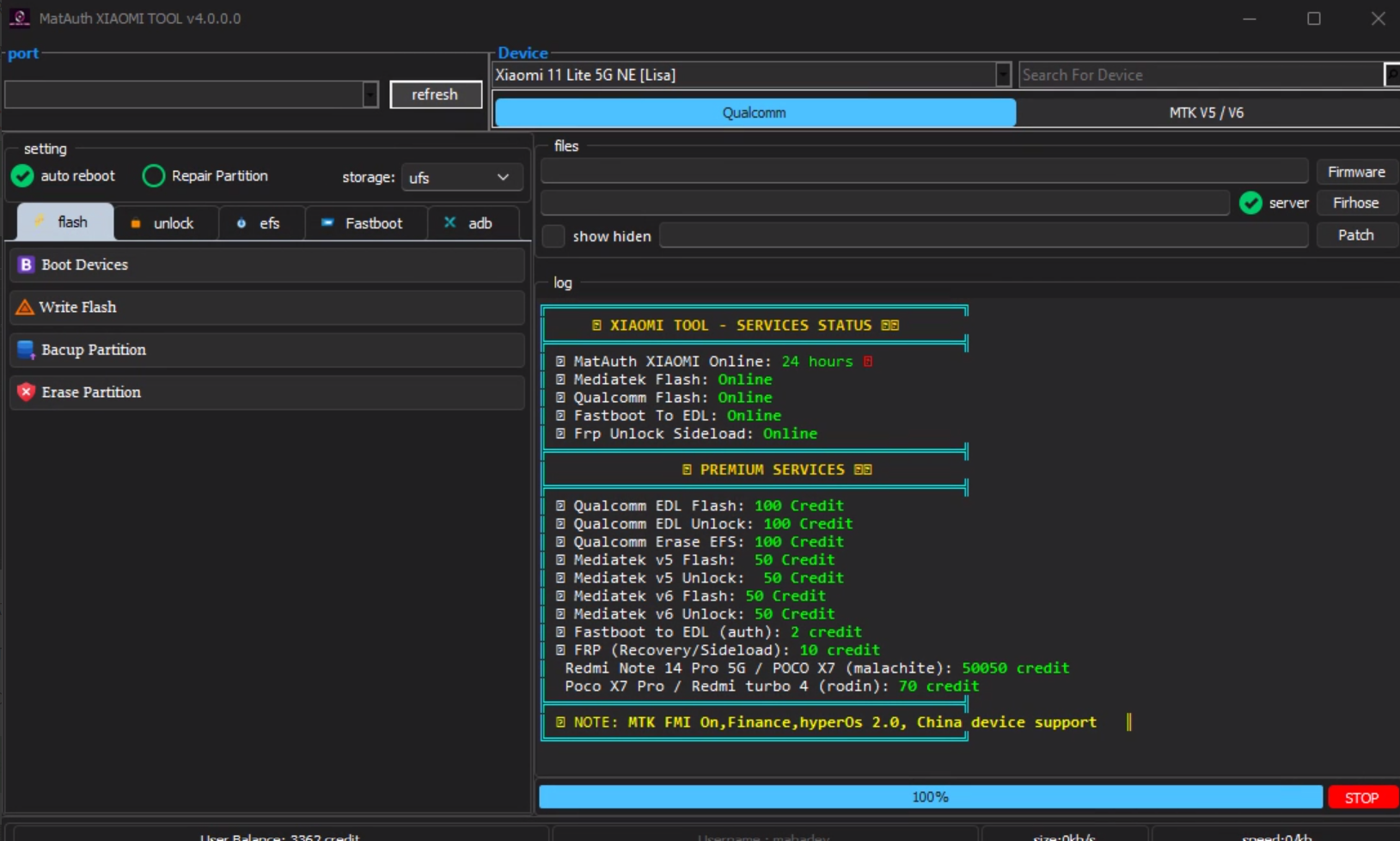The width and height of the screenshot is (1400, 841).
Task: Click the 'Mediatek v6 Unlock: 50 Credit' log line
Action: pyautogui.click(x=695, y=614)
